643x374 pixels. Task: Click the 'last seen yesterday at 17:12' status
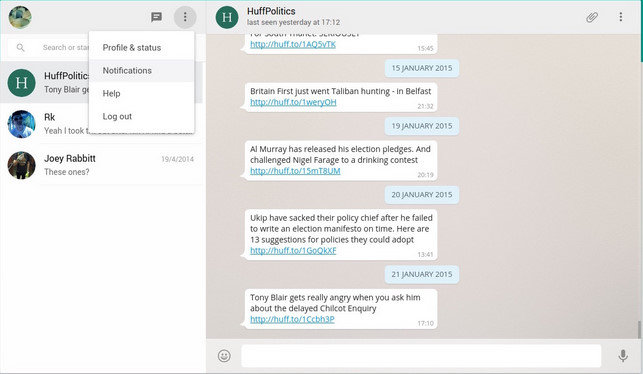point(293,23)
